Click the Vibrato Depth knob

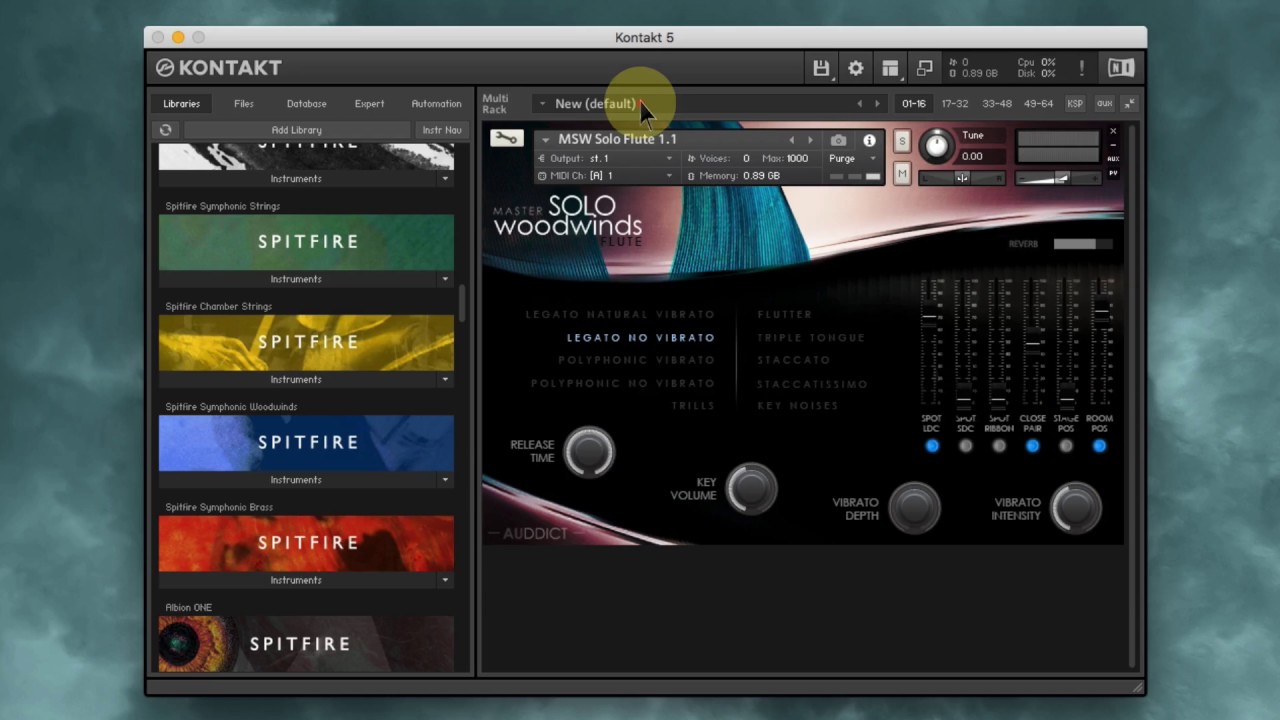coord(914,507)
